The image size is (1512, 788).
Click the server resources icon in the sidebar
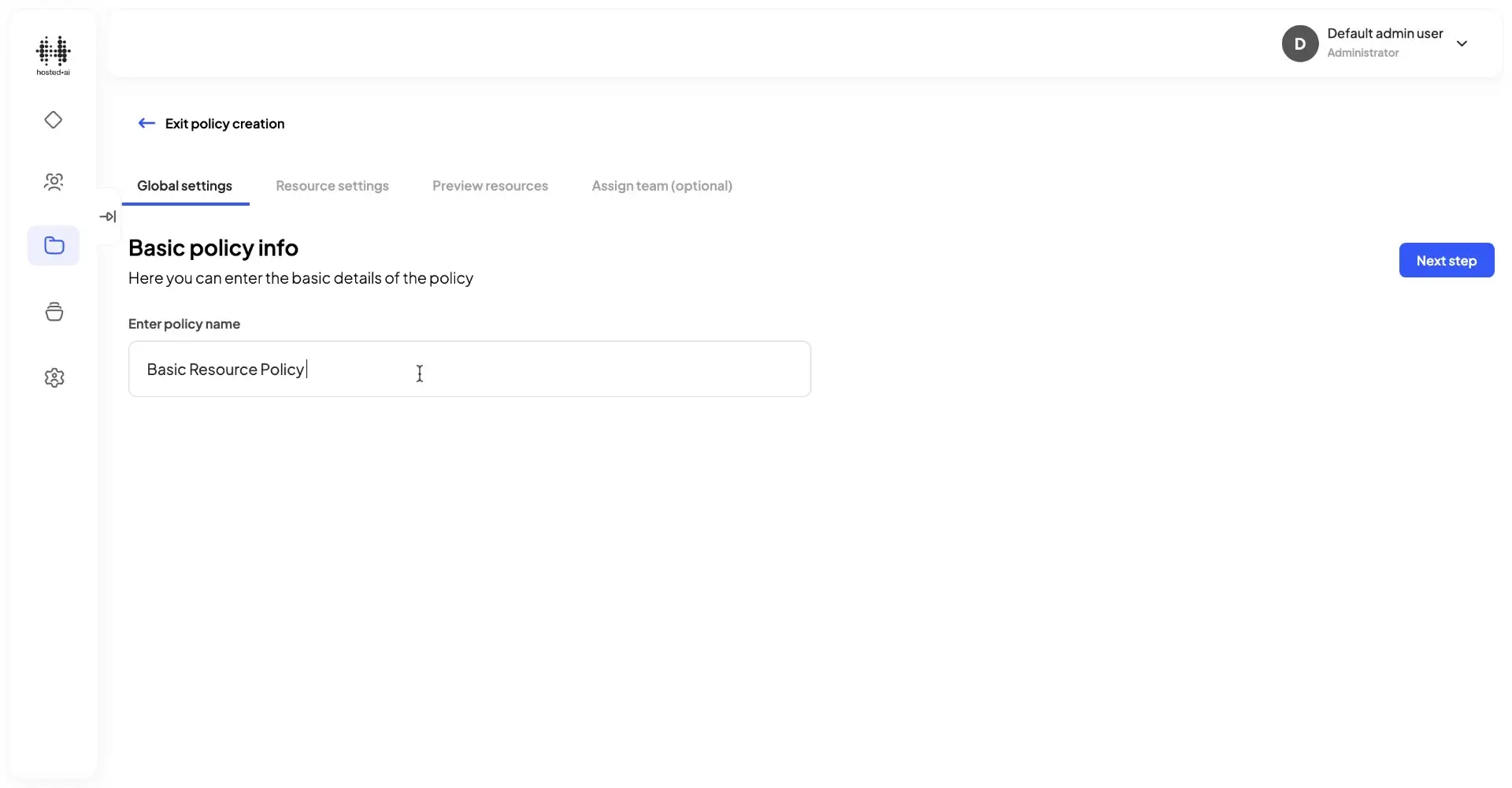click(53, 311)
